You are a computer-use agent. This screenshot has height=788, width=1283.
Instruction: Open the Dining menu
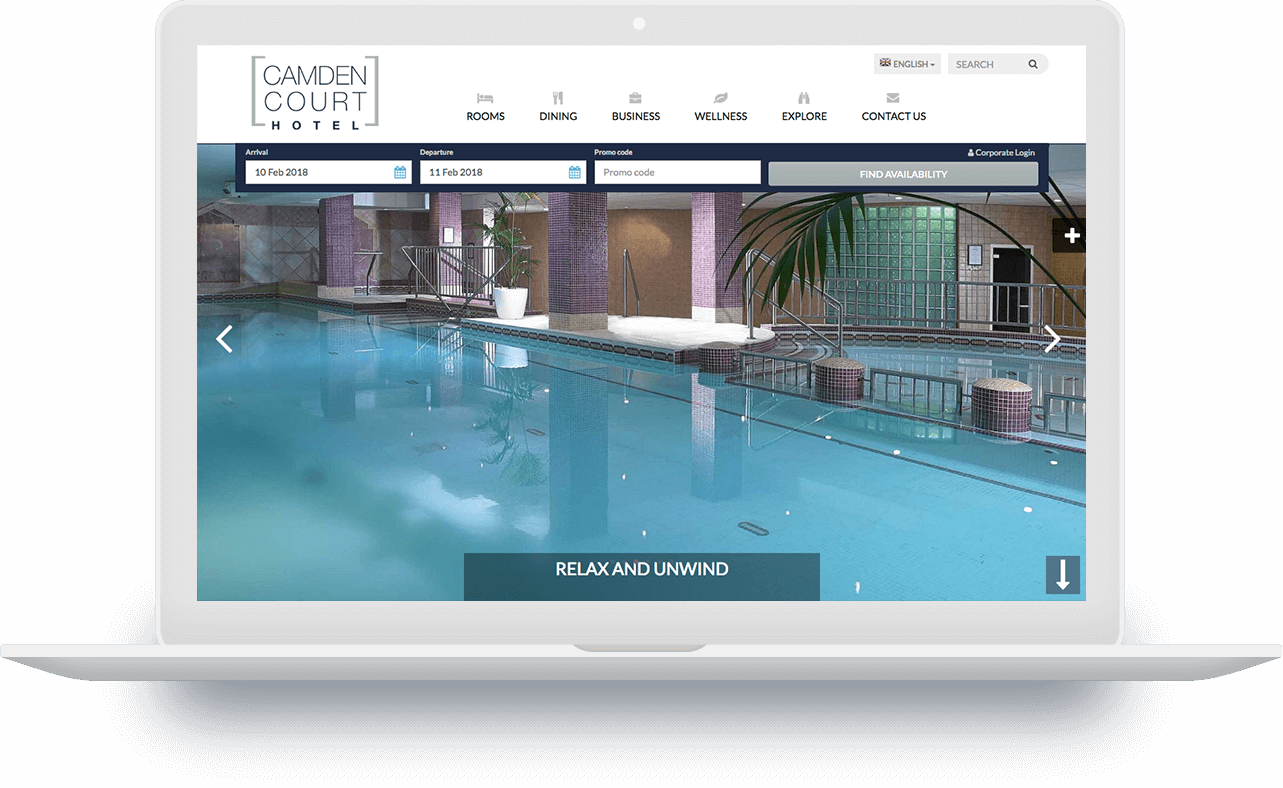(558, 116)
